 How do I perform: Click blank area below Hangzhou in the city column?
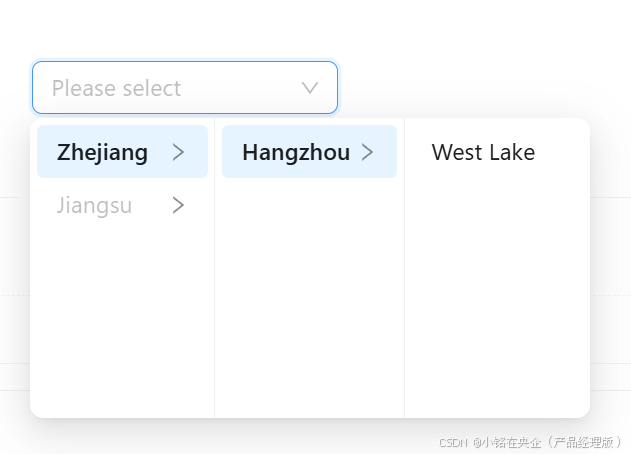(310, 300)
